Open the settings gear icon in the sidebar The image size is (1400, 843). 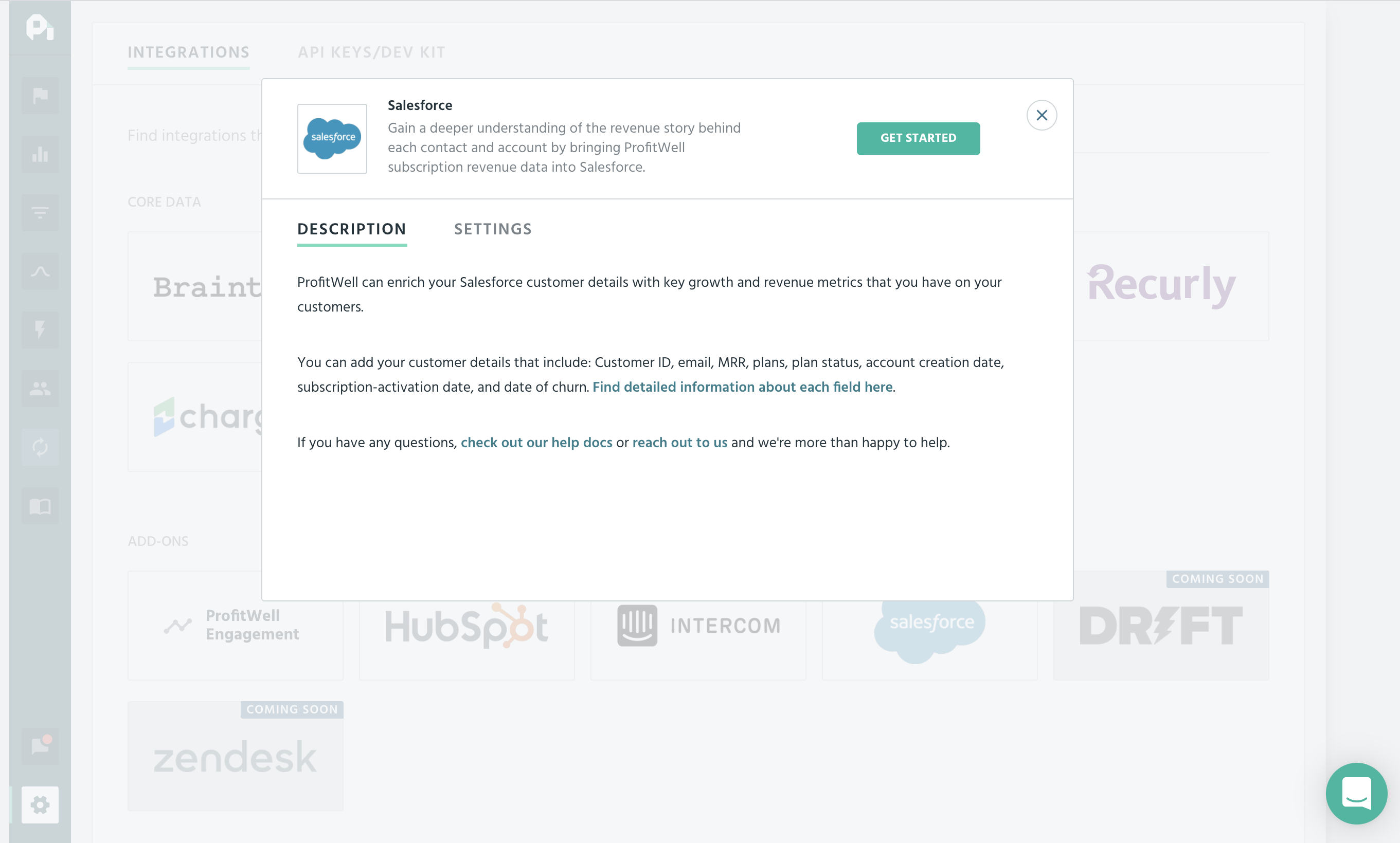click(x=40, y=804)
